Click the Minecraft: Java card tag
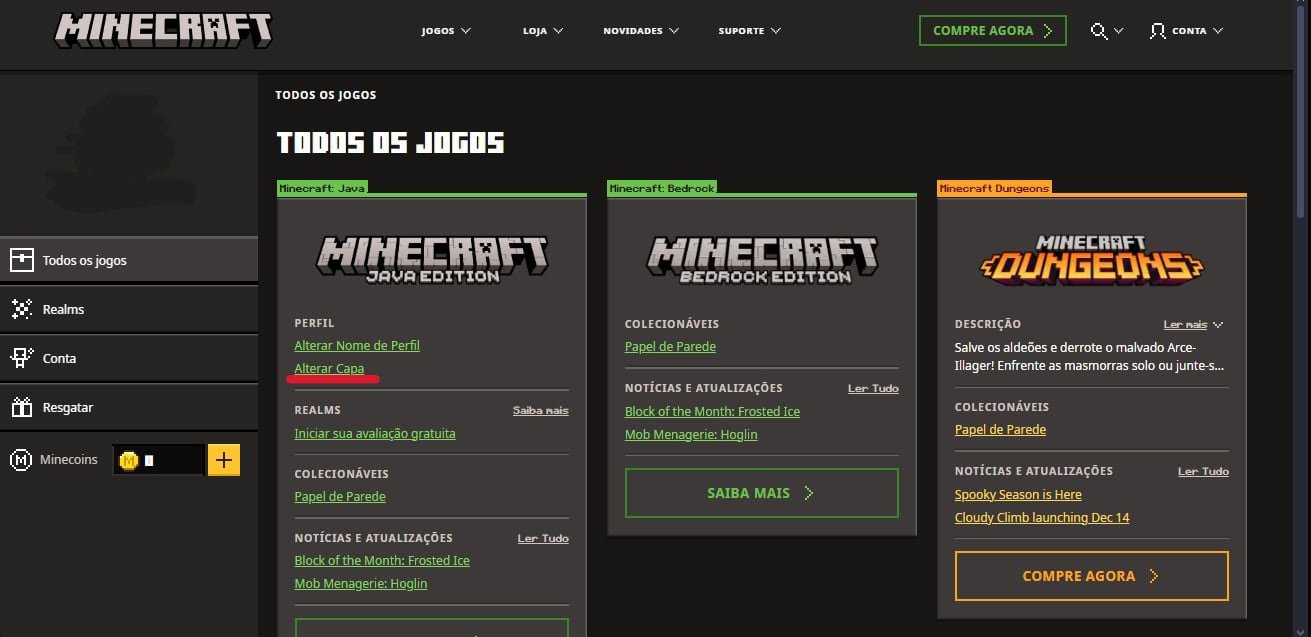1311x637 pixels. coord(322,188)
